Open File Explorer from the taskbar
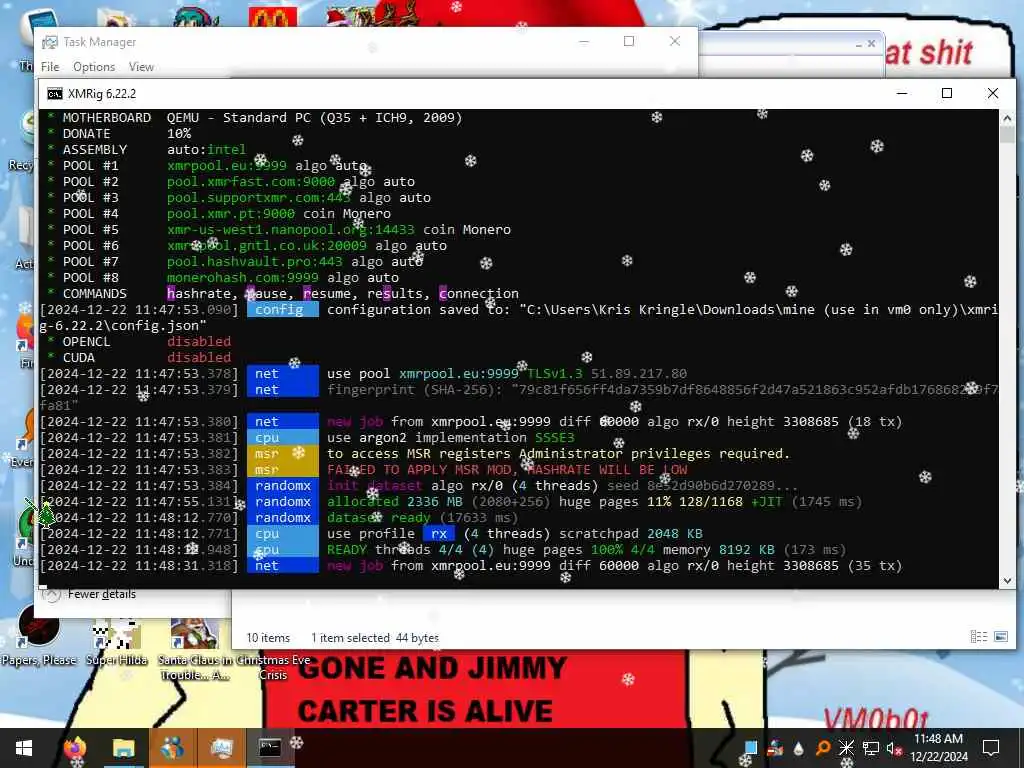 [x=123, y=748]
